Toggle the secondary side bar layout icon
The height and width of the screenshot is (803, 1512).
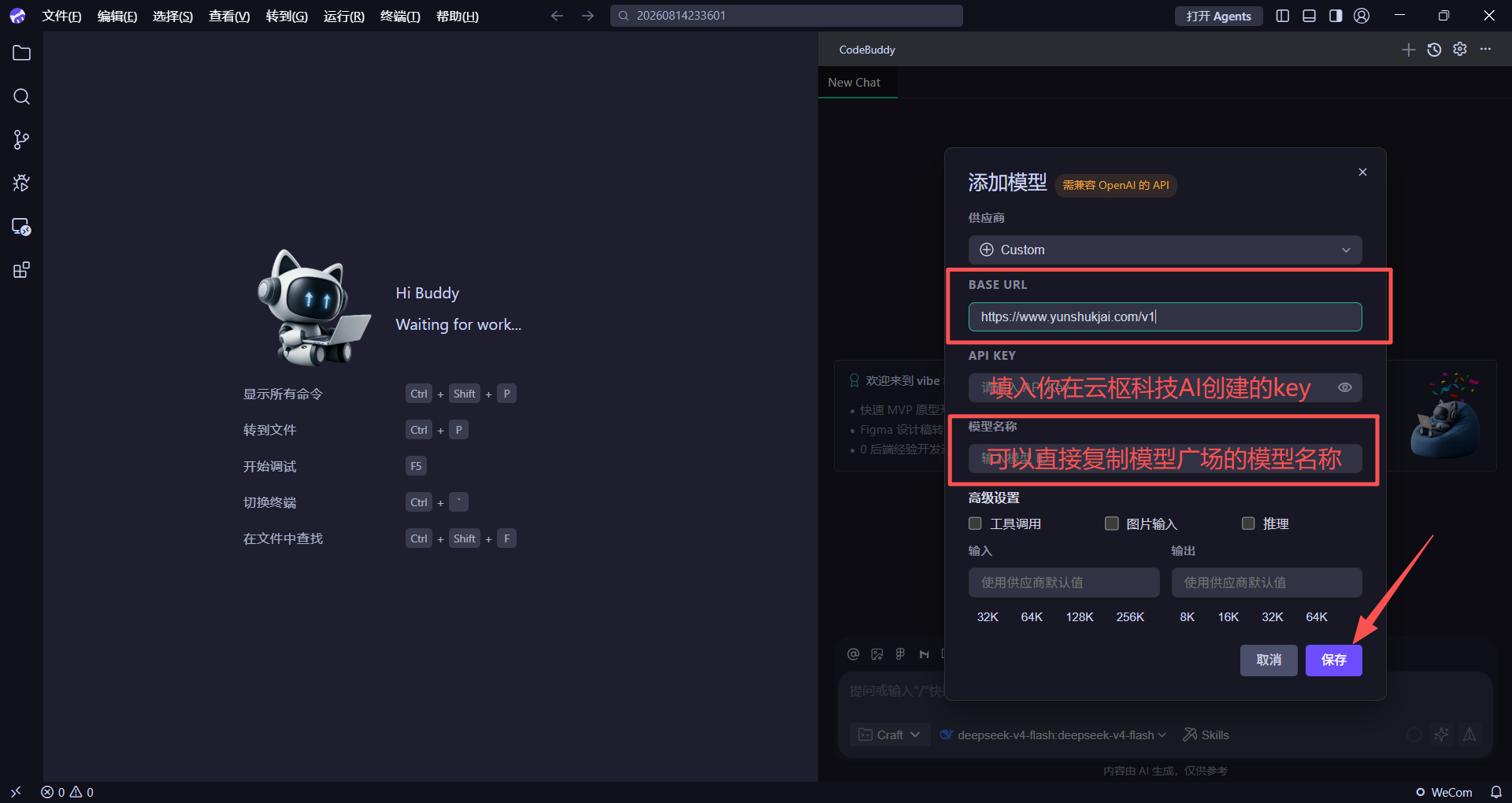coord(1336,16)
